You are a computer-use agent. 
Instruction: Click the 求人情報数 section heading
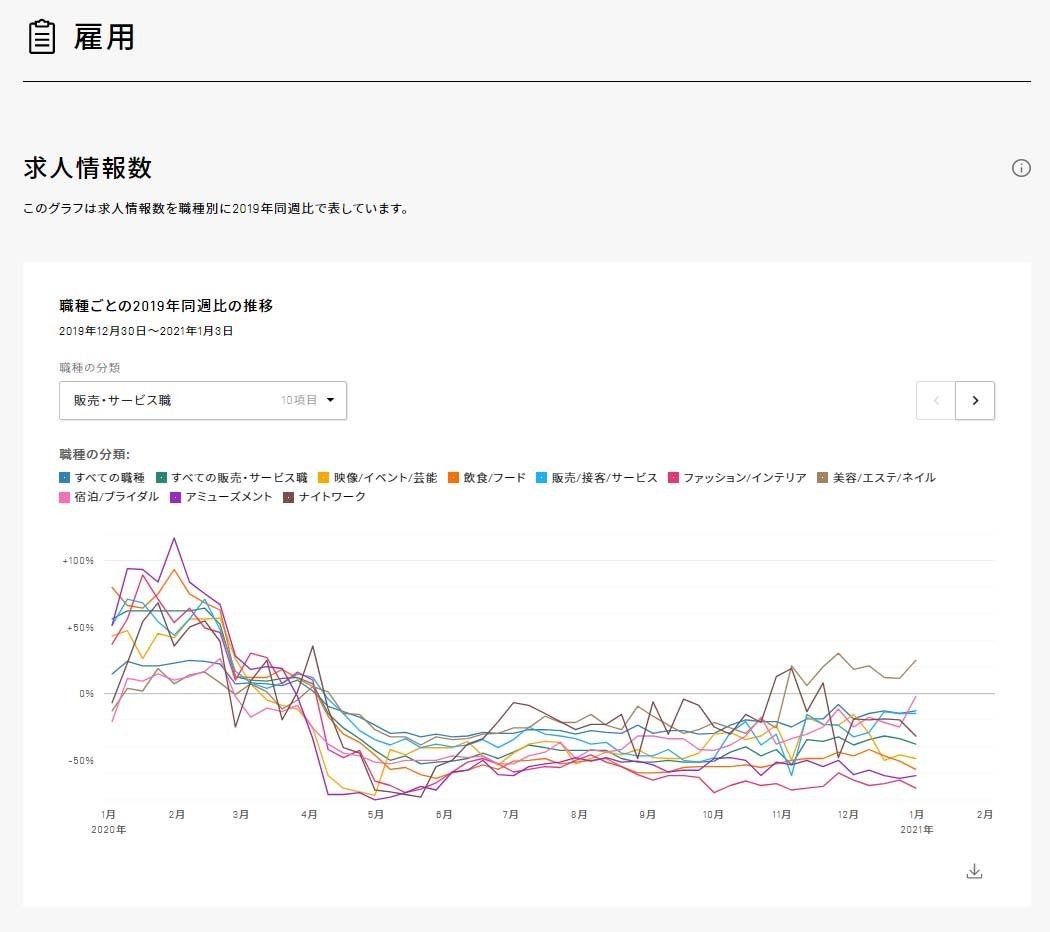click(x=88, y=168)
